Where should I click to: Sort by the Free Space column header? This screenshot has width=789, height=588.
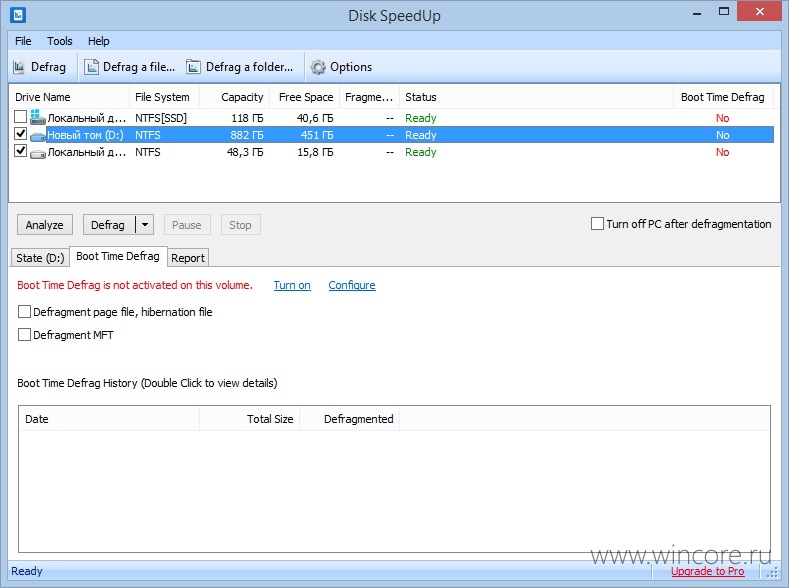click(305, 97)
